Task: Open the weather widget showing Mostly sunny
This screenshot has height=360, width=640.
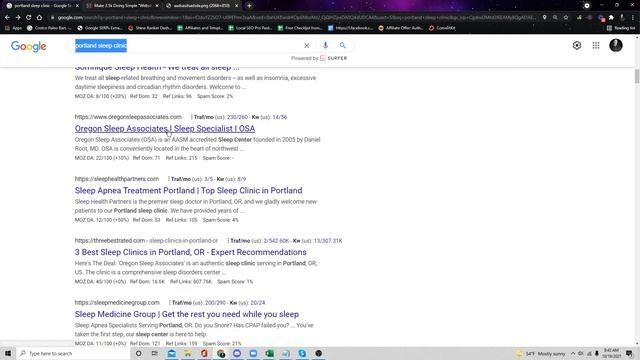Action: (x=541, y=353)
